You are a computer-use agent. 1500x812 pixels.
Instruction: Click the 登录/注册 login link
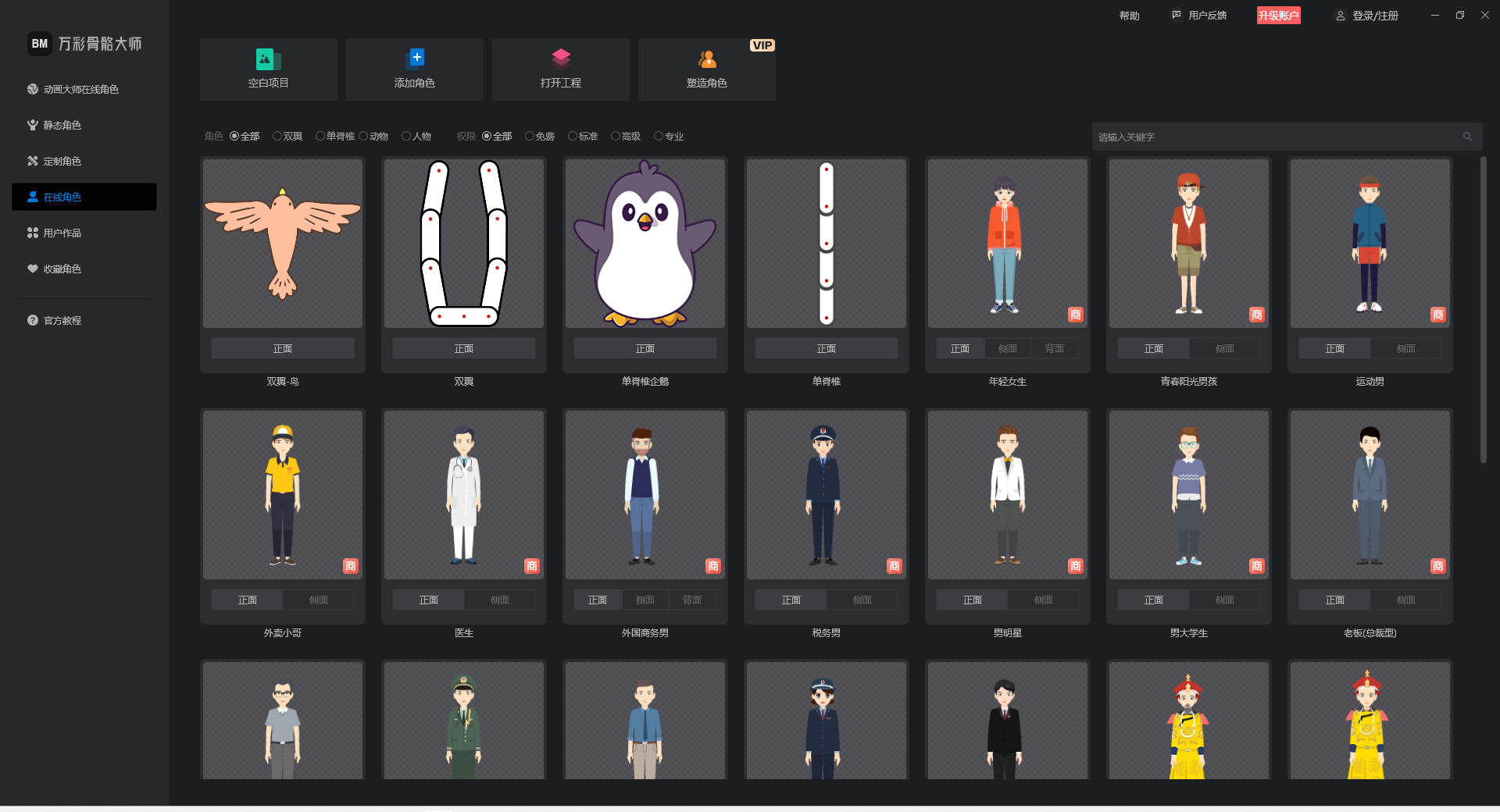click(x=1375, y=16)
